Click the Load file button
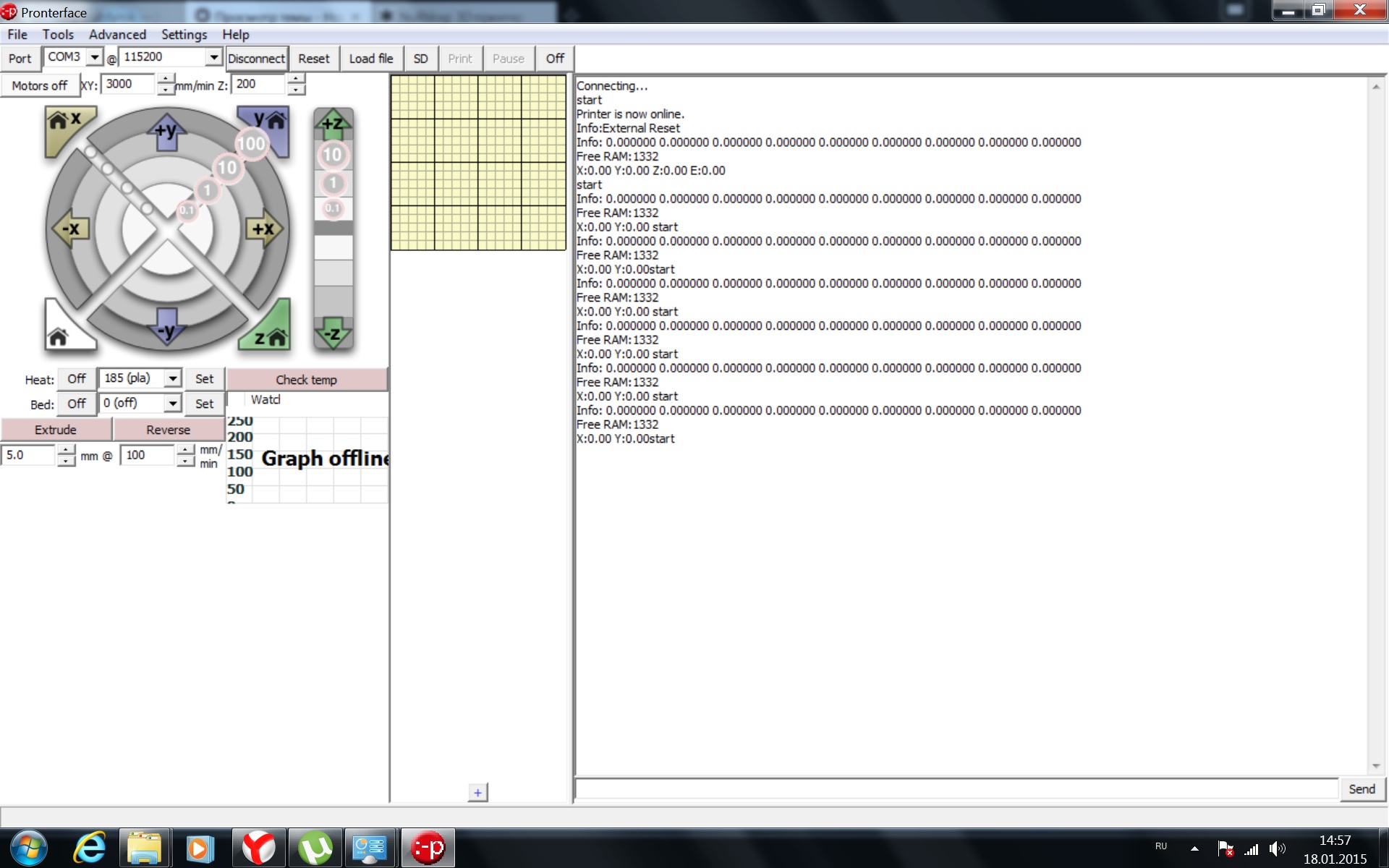 pos(371,59)
